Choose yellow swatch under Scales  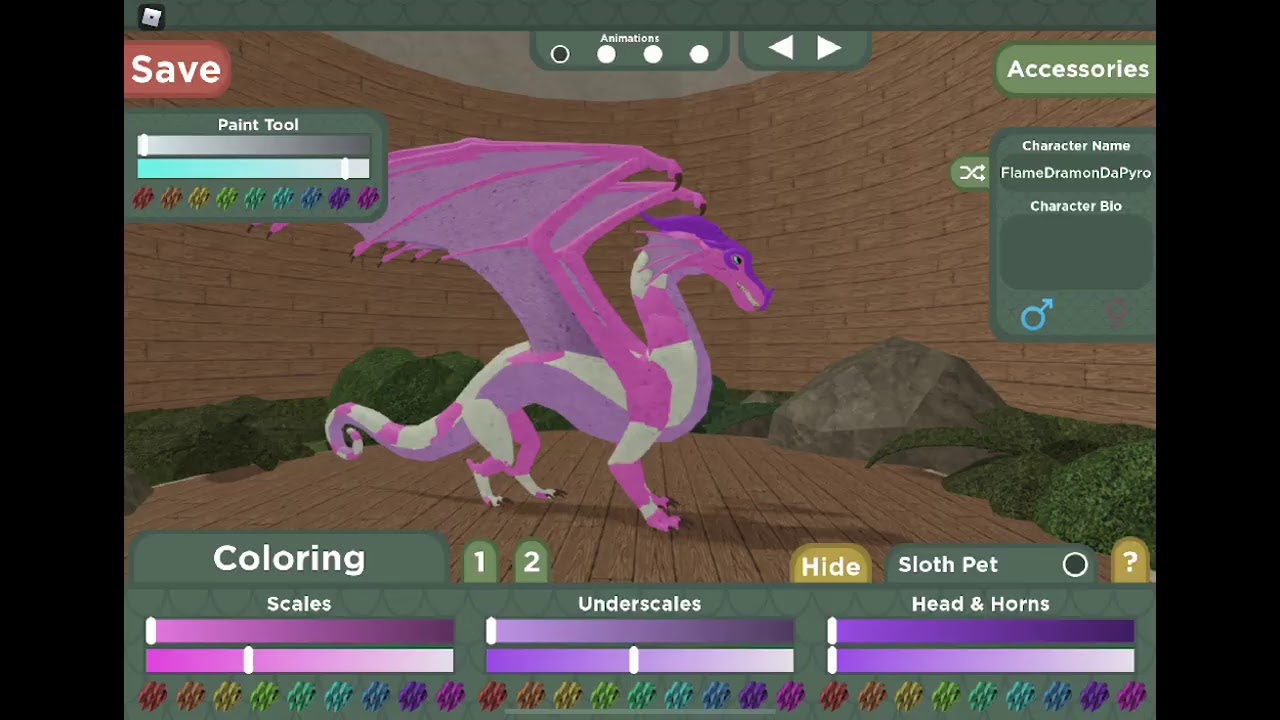tap(227, 695)
